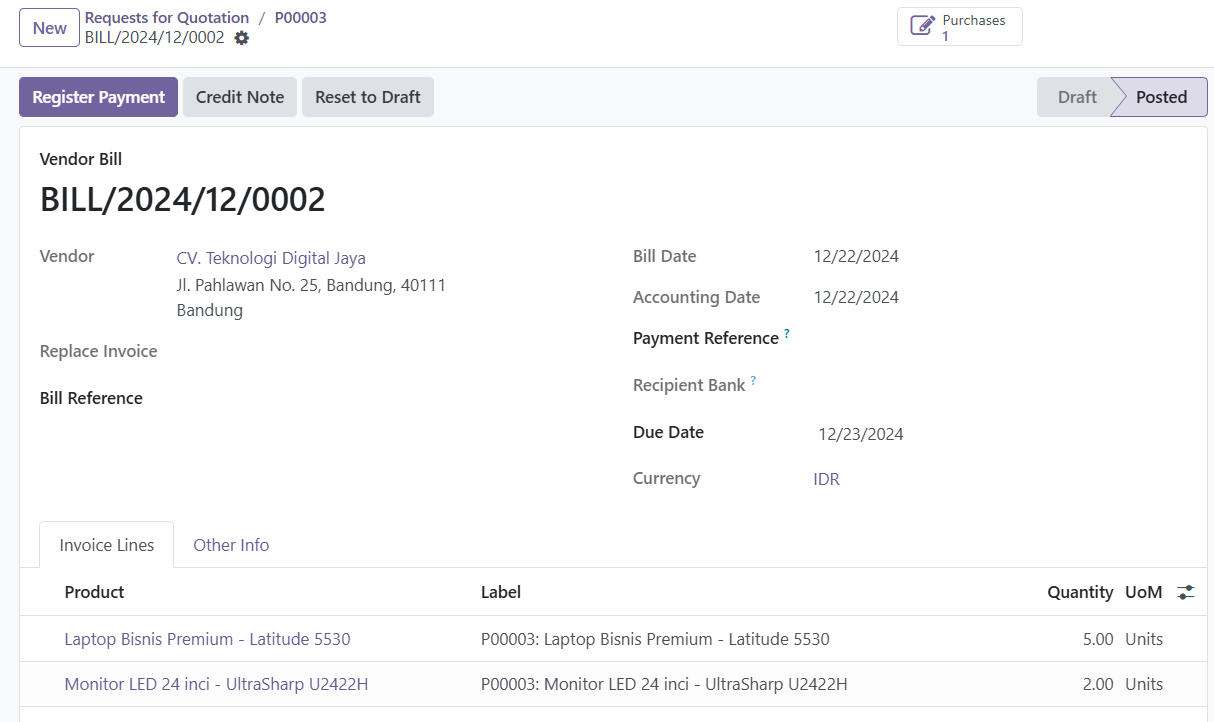Open the IDR currency link
The image size is (1214, 722).
826,479
